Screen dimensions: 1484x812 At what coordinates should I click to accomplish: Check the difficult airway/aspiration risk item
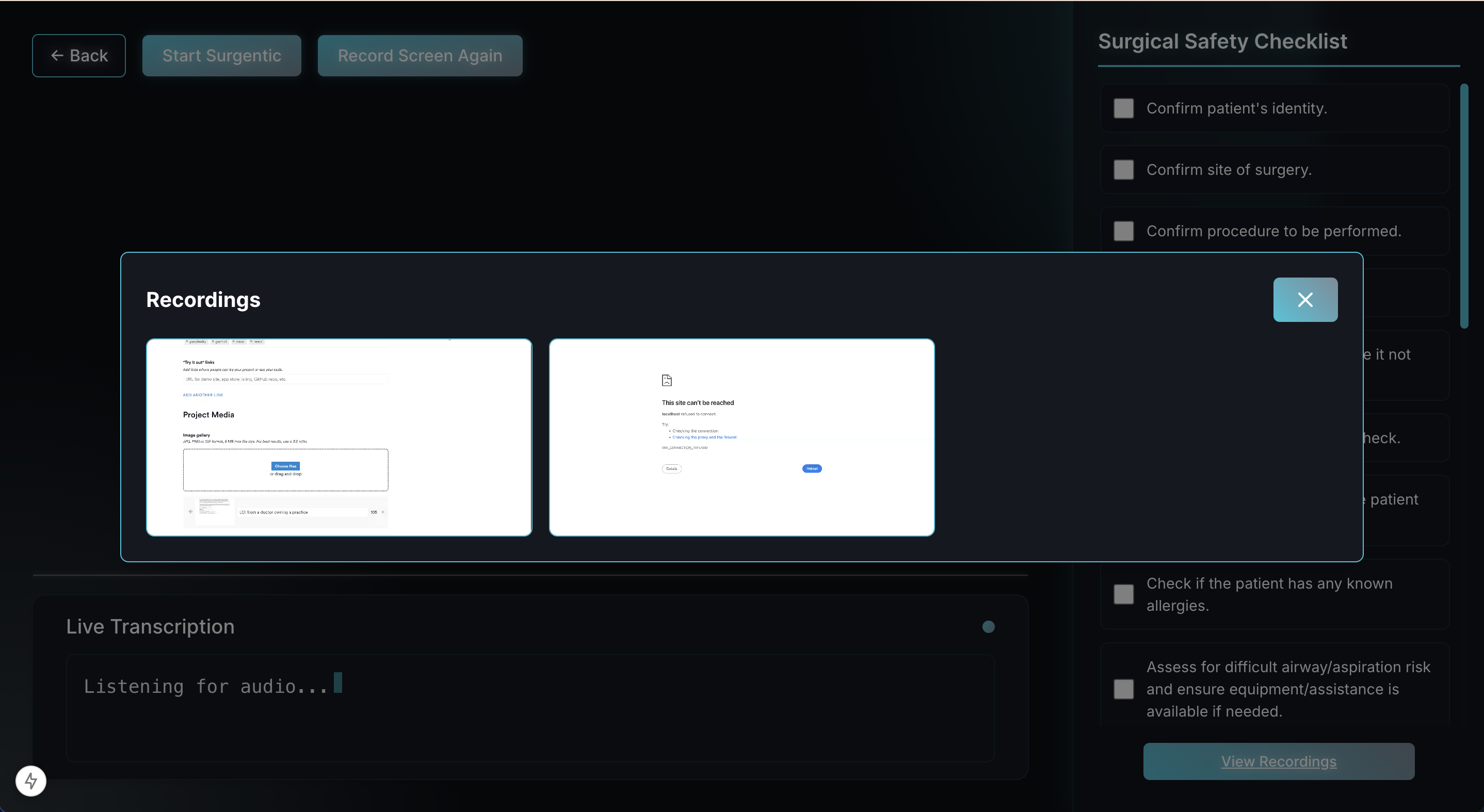pos(1123,689)
